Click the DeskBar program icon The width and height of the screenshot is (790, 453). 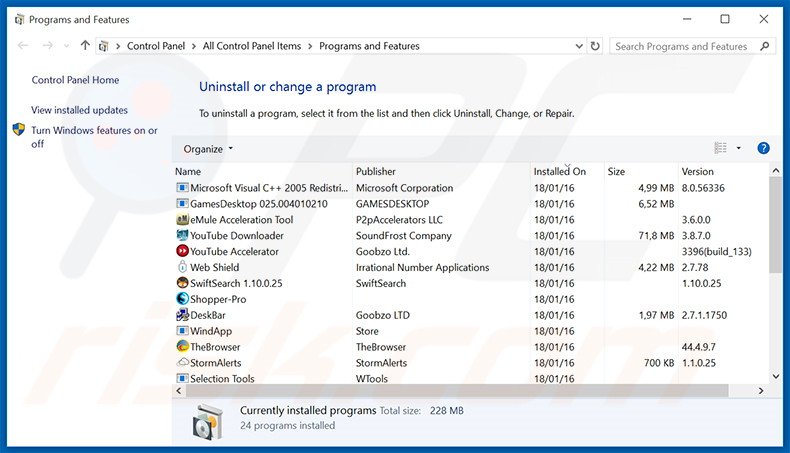pos(182,315)
